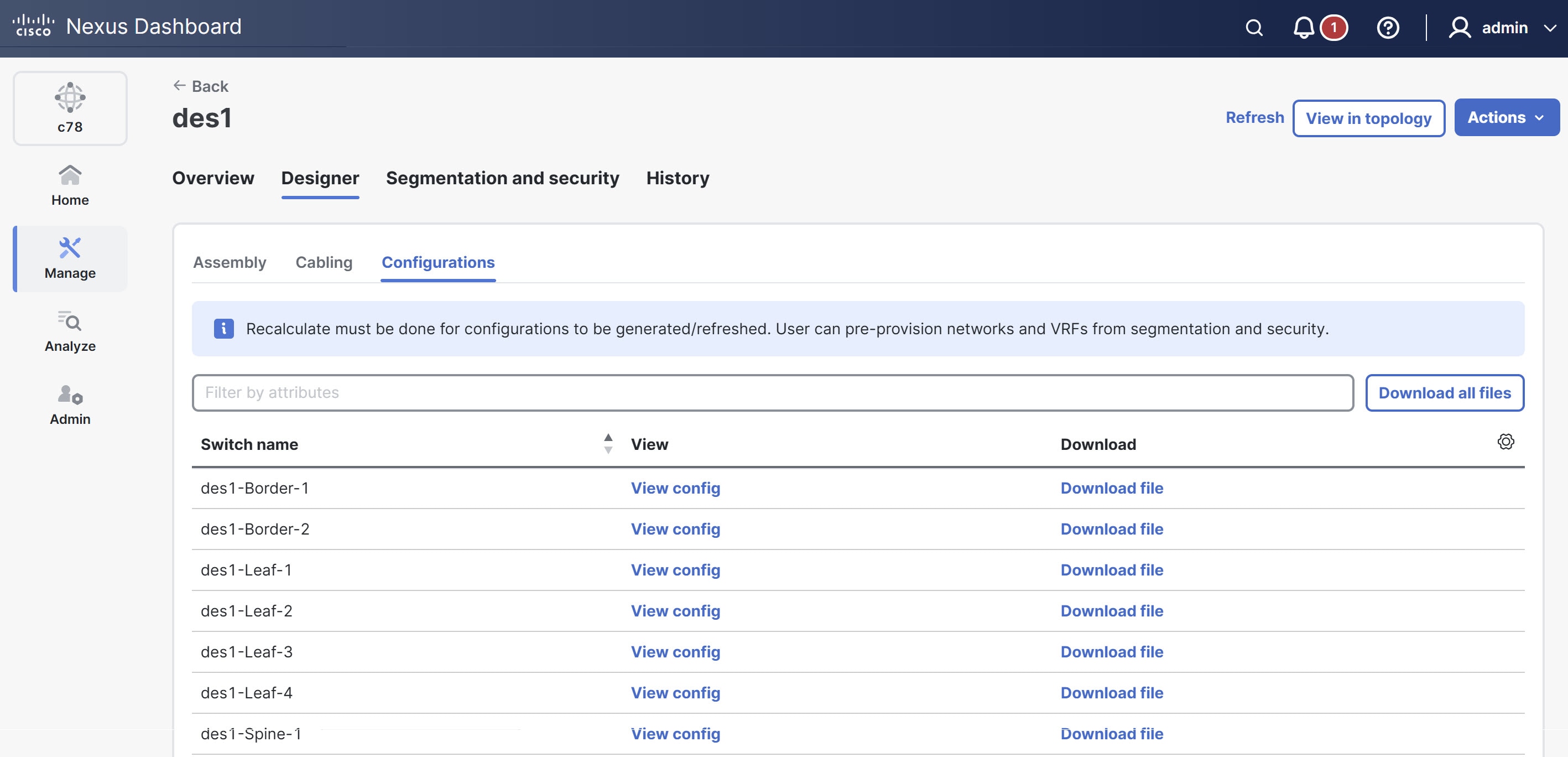Click the search magnifier icon in header
This screenshot has height=757, width=1568.
point(1254,28)
